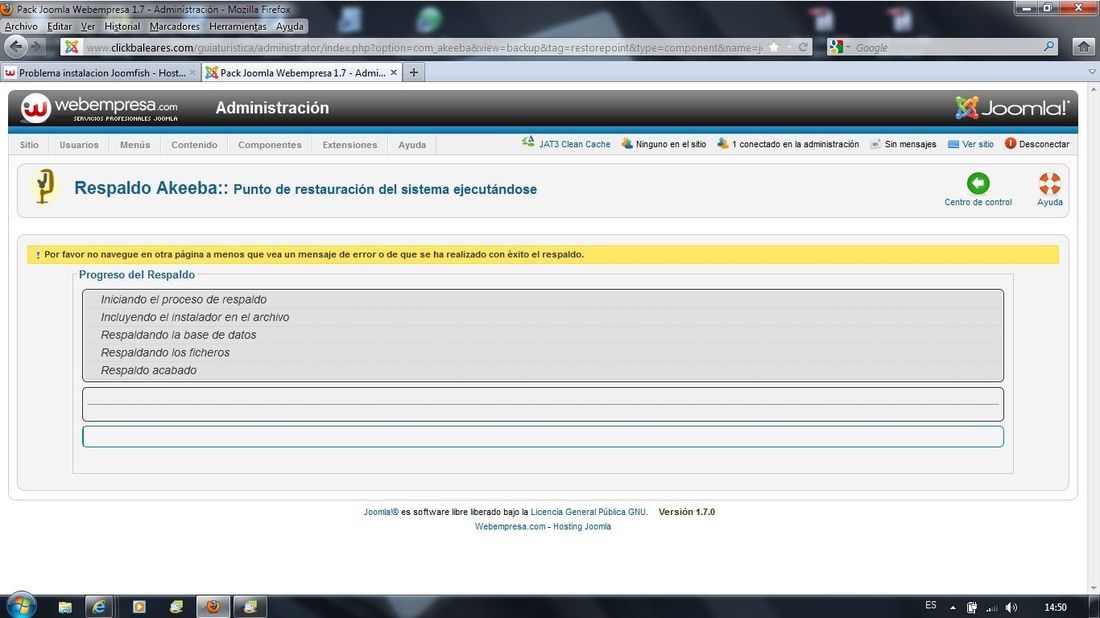This screenshot has width=1100, height=618.
Task: Click the Joomla! logo in the header
Action: 1012,107
